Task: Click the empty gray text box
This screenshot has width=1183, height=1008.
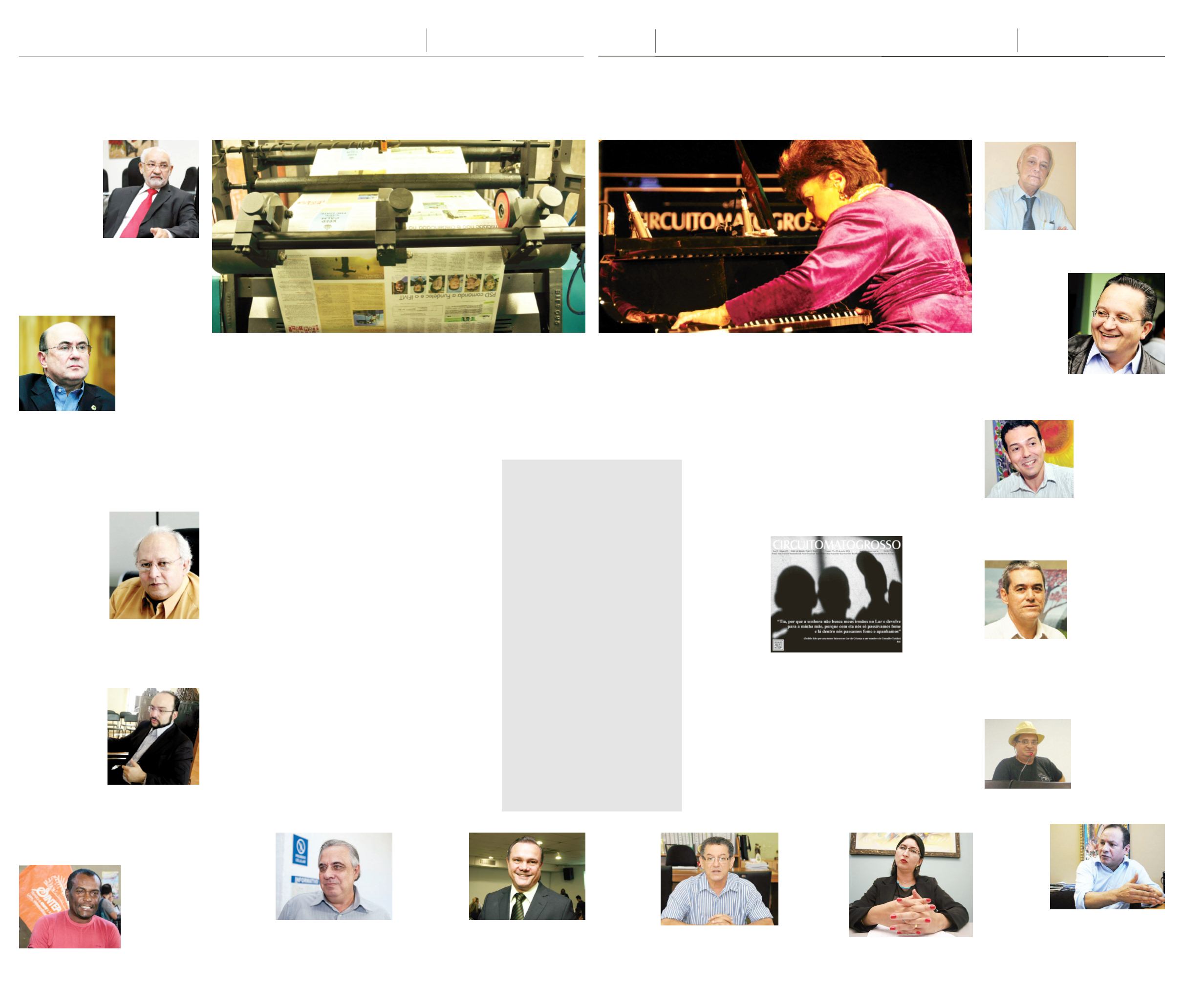Action: [591, 635]
